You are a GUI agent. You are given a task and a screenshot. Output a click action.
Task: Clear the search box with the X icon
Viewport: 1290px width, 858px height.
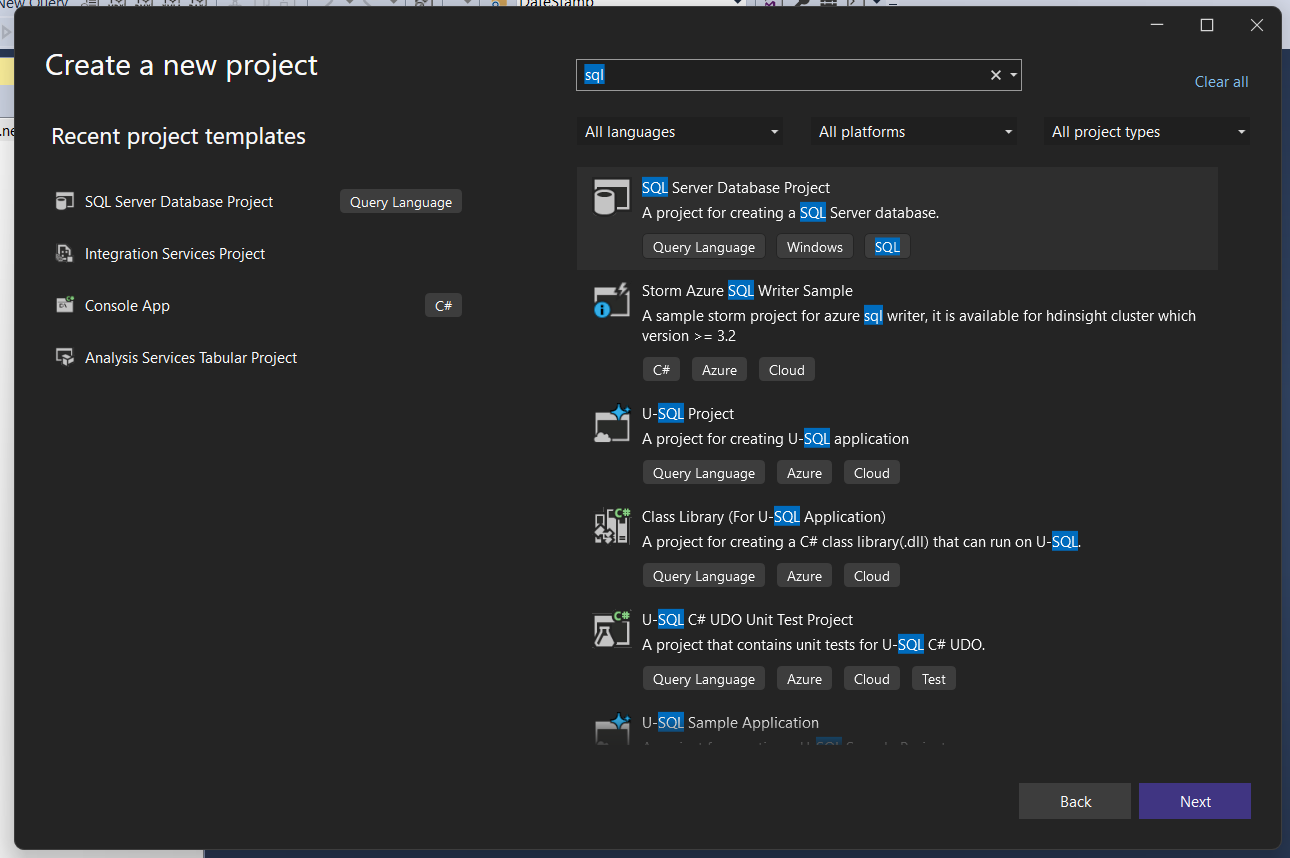coord(996,75)
